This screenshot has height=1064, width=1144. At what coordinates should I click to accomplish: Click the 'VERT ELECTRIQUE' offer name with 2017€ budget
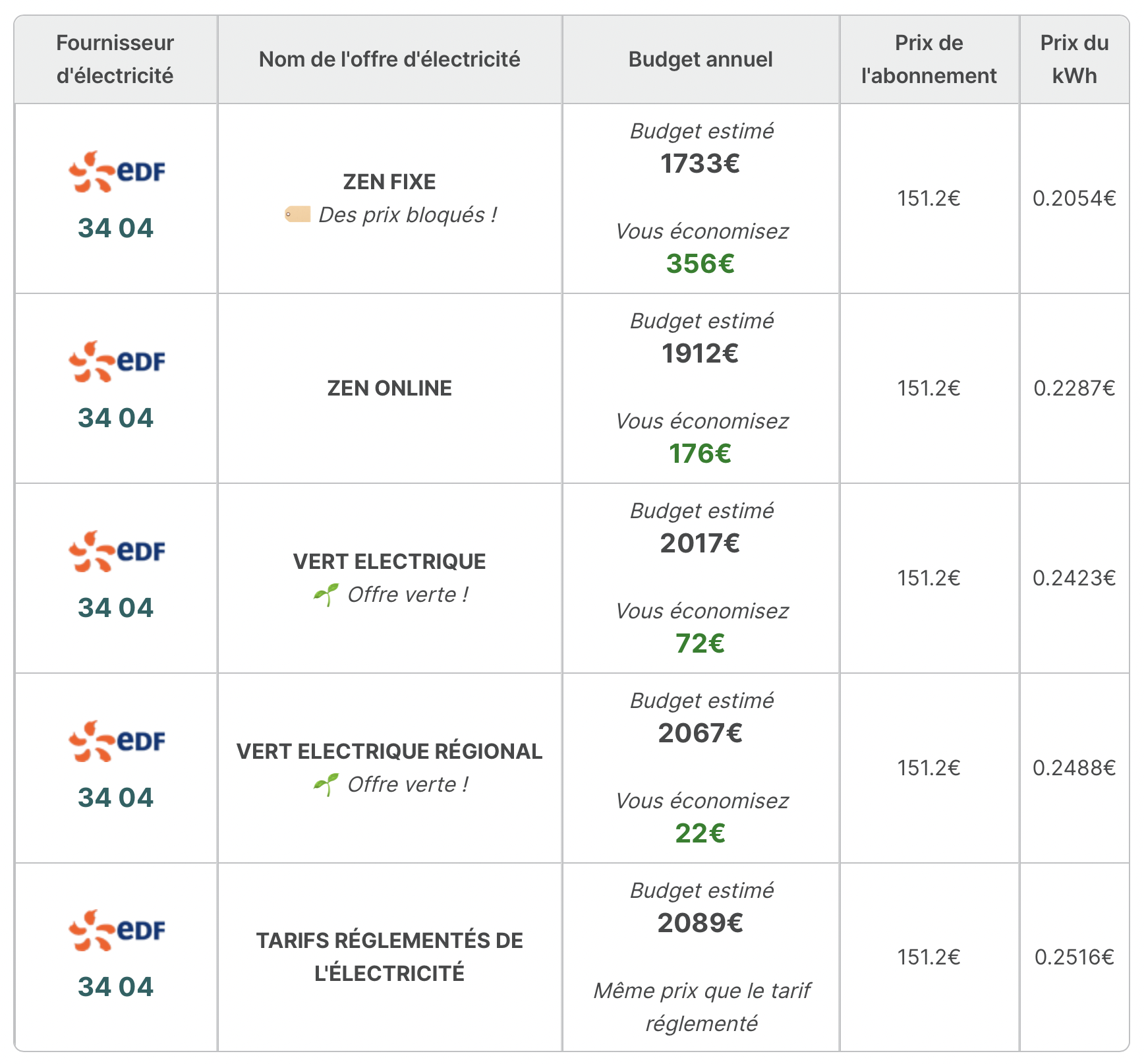389,562
